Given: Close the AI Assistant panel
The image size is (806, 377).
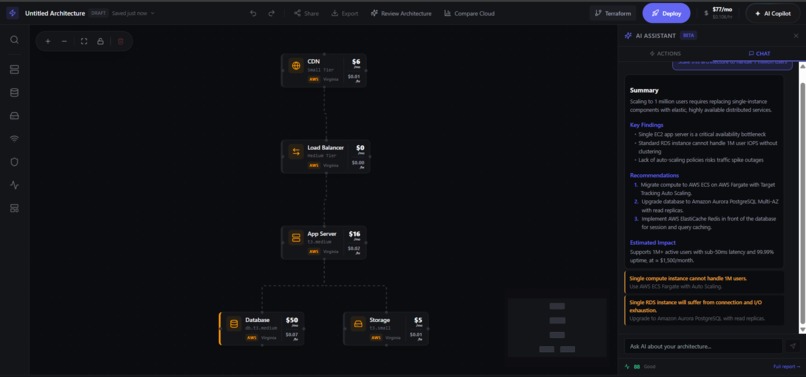Looking at the screenshot, I should pyautogui.click(x=796, y=36).
